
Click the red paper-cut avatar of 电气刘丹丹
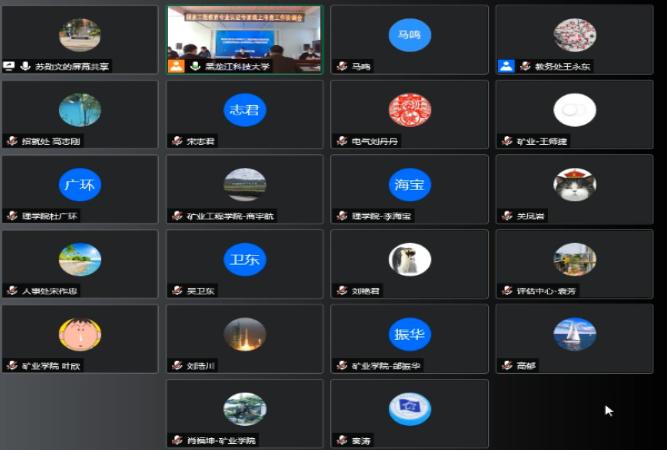click(x=409, y=109)
